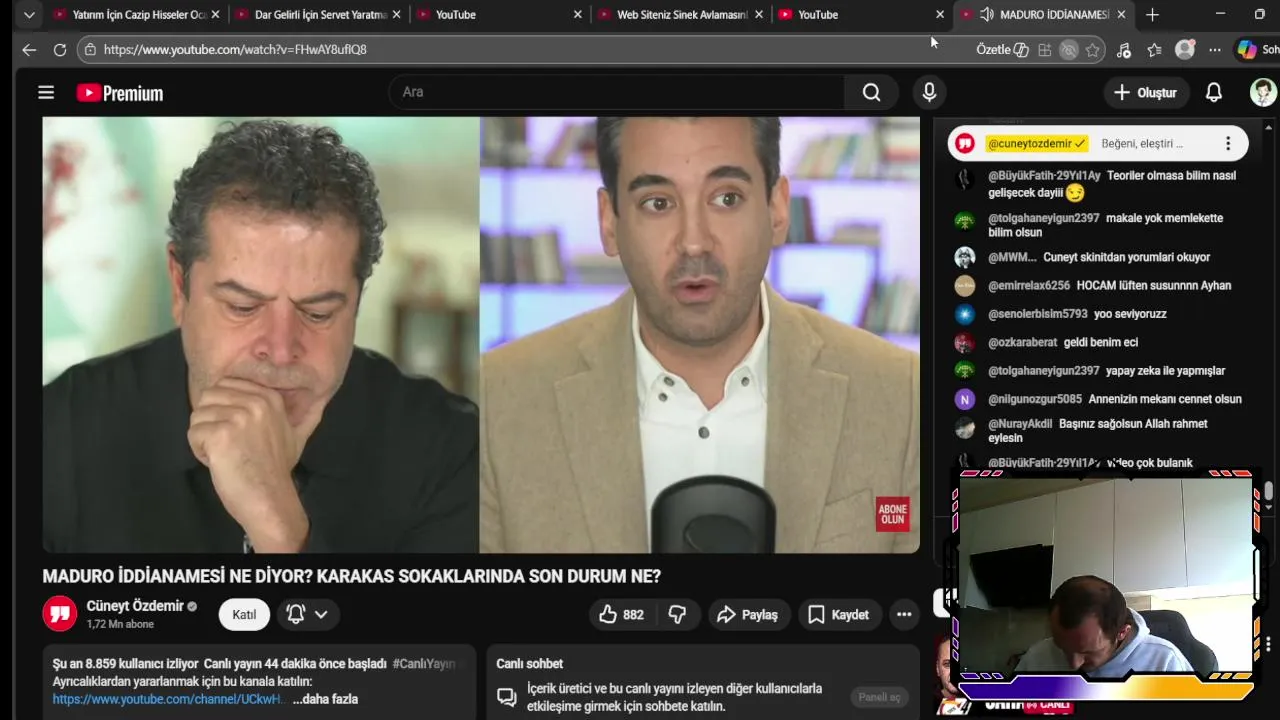Click the #CanlıYayın hashtag
Screen dimensions: 1280x720
[423, 663]
